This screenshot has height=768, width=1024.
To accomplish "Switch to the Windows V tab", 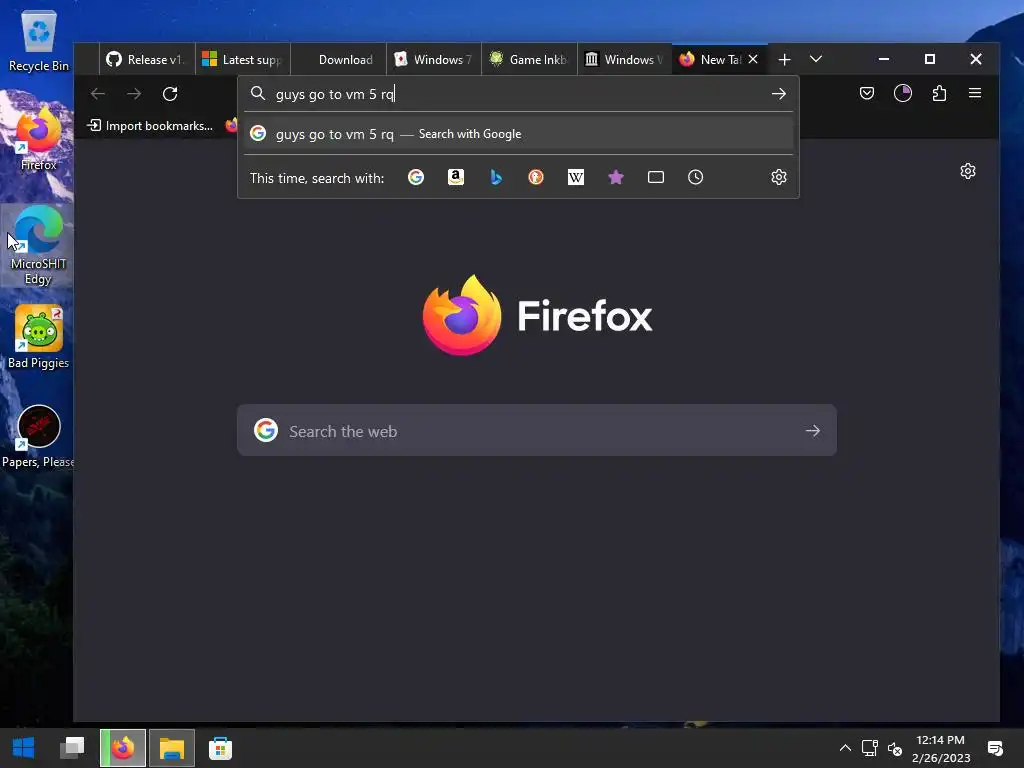I will [x=625, y=59].
